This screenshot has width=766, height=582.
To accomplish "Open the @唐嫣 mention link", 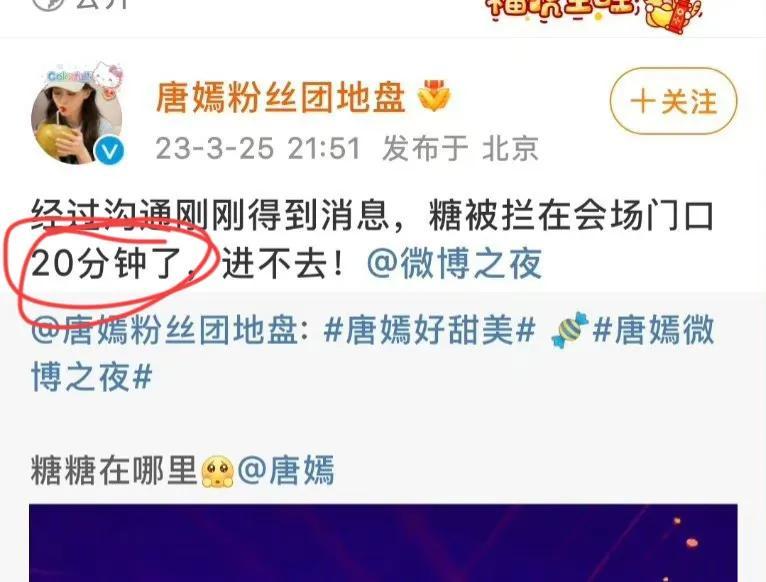I will point(286,470).
